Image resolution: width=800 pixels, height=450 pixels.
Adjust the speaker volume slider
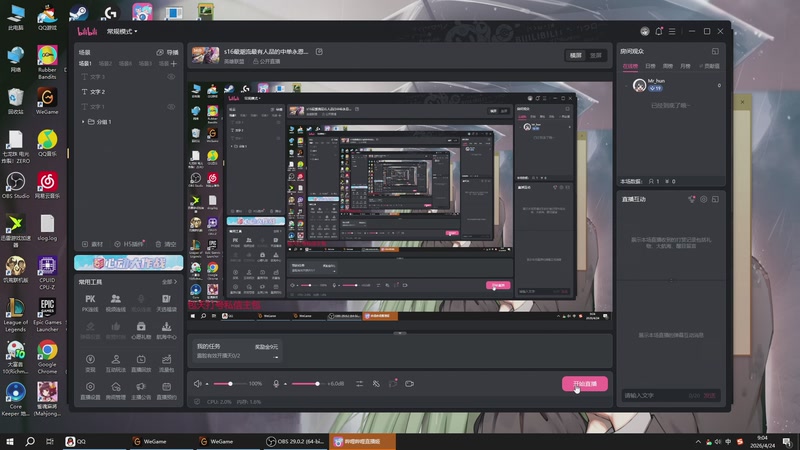(x=230, y=384)
